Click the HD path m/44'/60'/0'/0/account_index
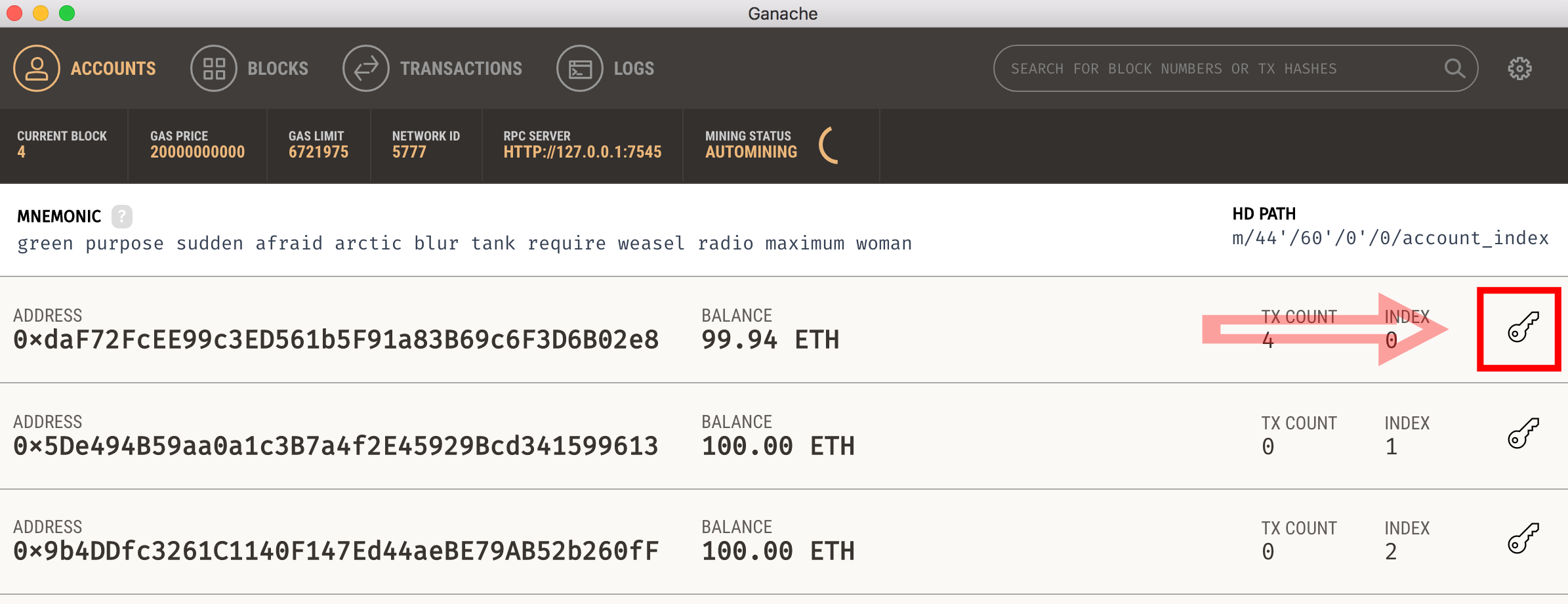This screenshot has height=604, width=1568. 1390,238
